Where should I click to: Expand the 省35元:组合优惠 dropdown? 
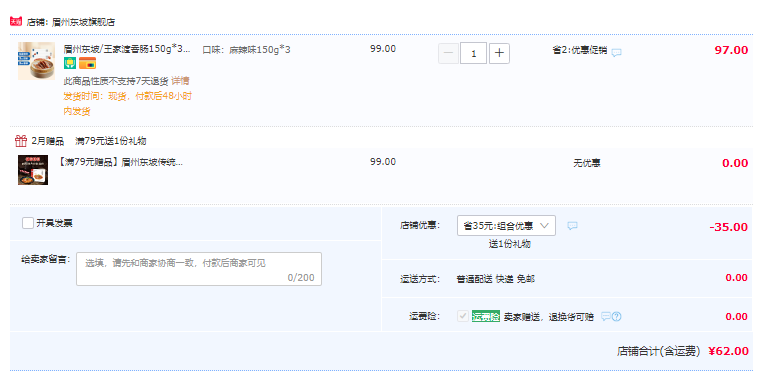506,226
